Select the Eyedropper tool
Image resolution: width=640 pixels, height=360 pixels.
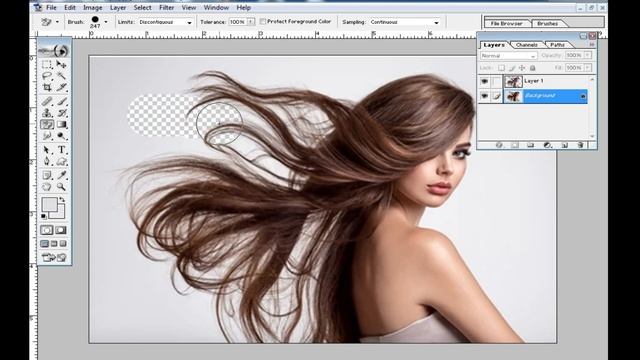pos(61,175)
